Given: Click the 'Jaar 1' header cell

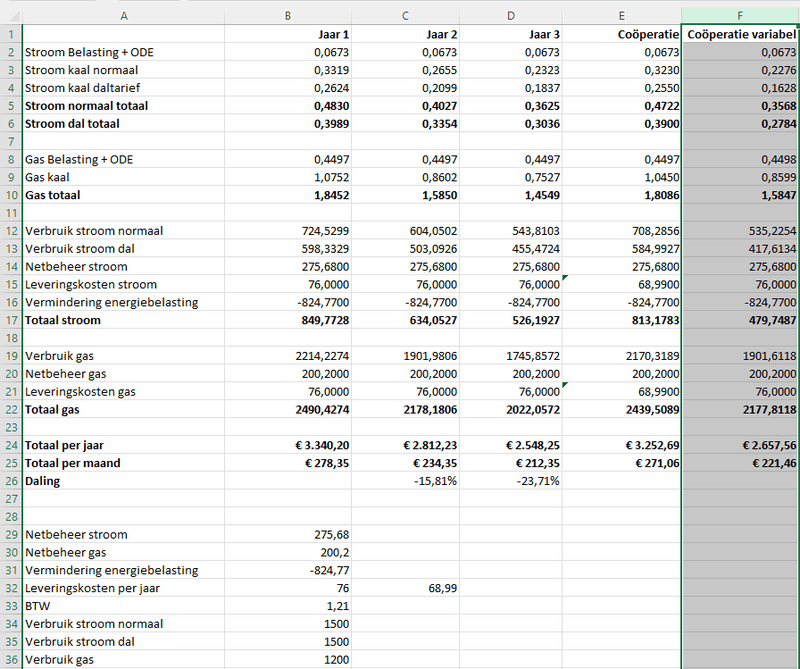Looking at the screenshot, I should pos(288,34).
